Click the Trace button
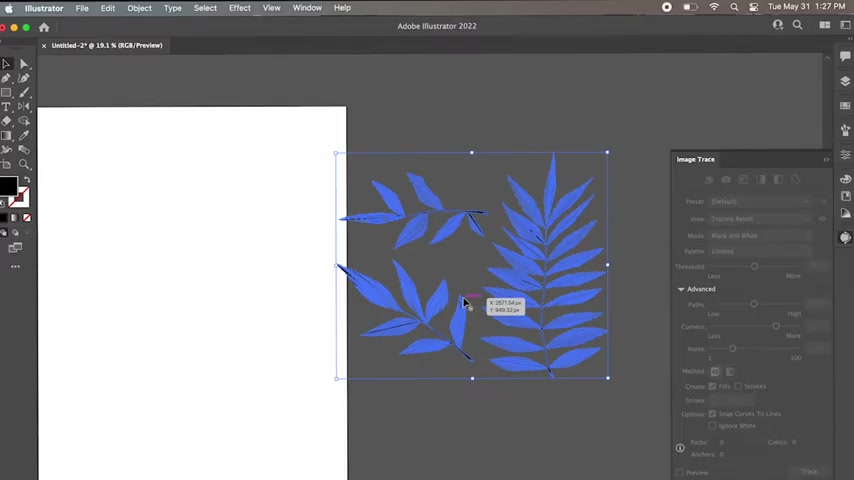Screen dimensions: 854x480 (x=809, y=471)
